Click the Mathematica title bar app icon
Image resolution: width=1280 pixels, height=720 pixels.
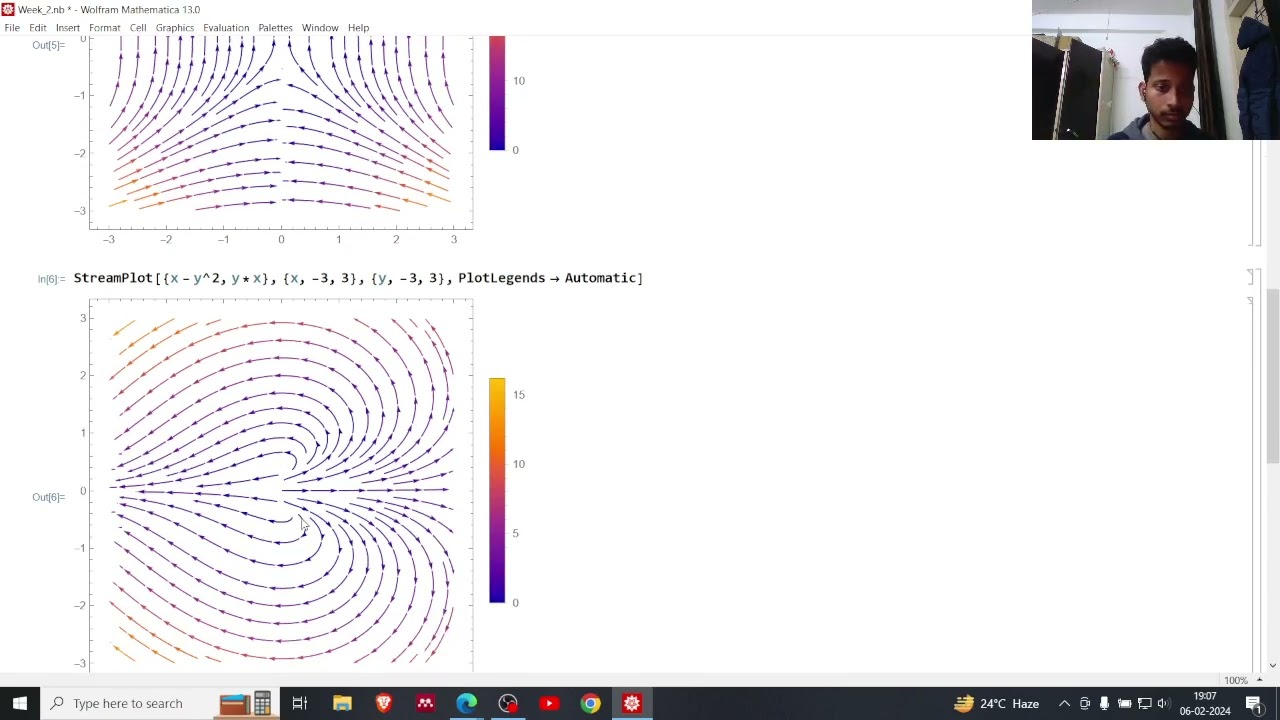pyautogui.click(x=8, y=9)
